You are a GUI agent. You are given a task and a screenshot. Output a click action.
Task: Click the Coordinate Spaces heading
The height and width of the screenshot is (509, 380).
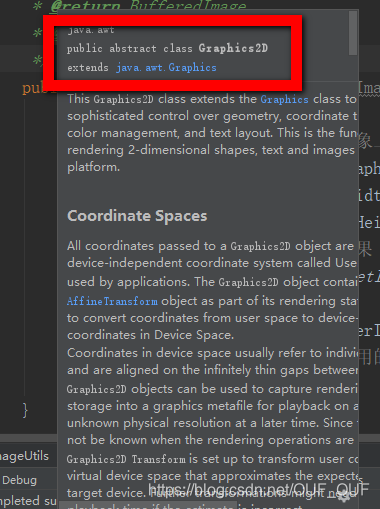[137, 216]
